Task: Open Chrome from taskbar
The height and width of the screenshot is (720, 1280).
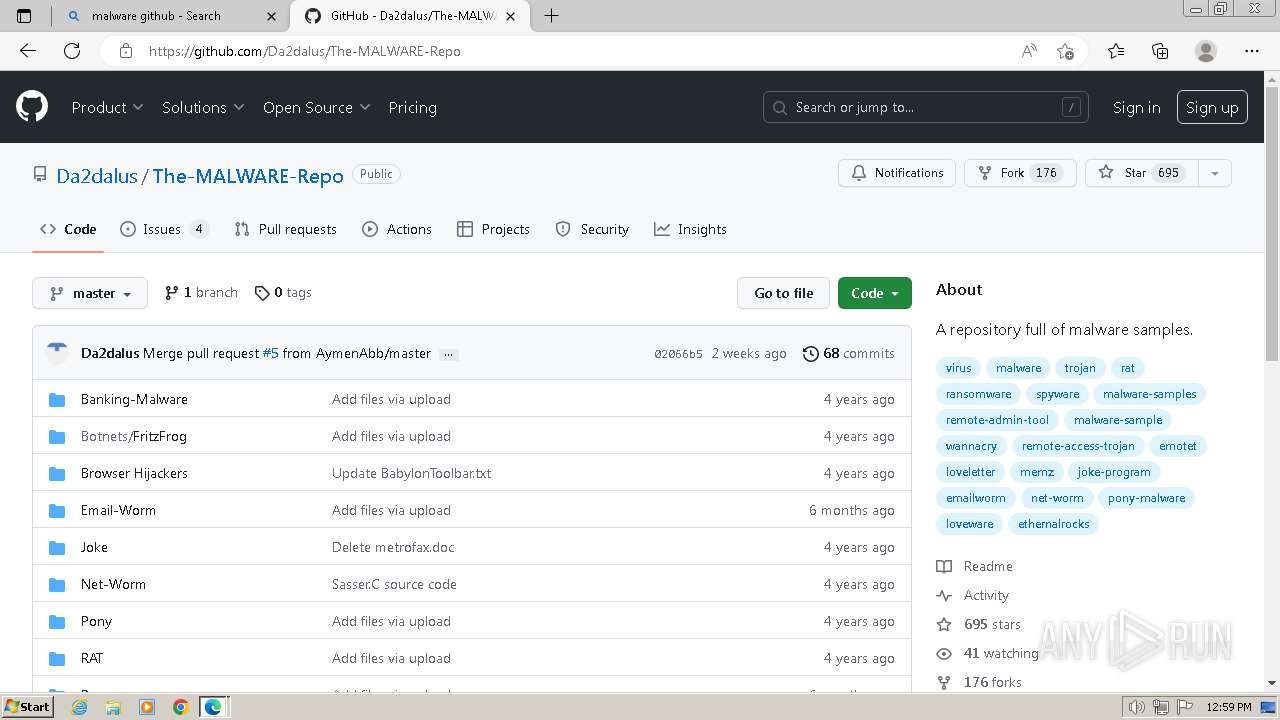Action: coord(181,707)
